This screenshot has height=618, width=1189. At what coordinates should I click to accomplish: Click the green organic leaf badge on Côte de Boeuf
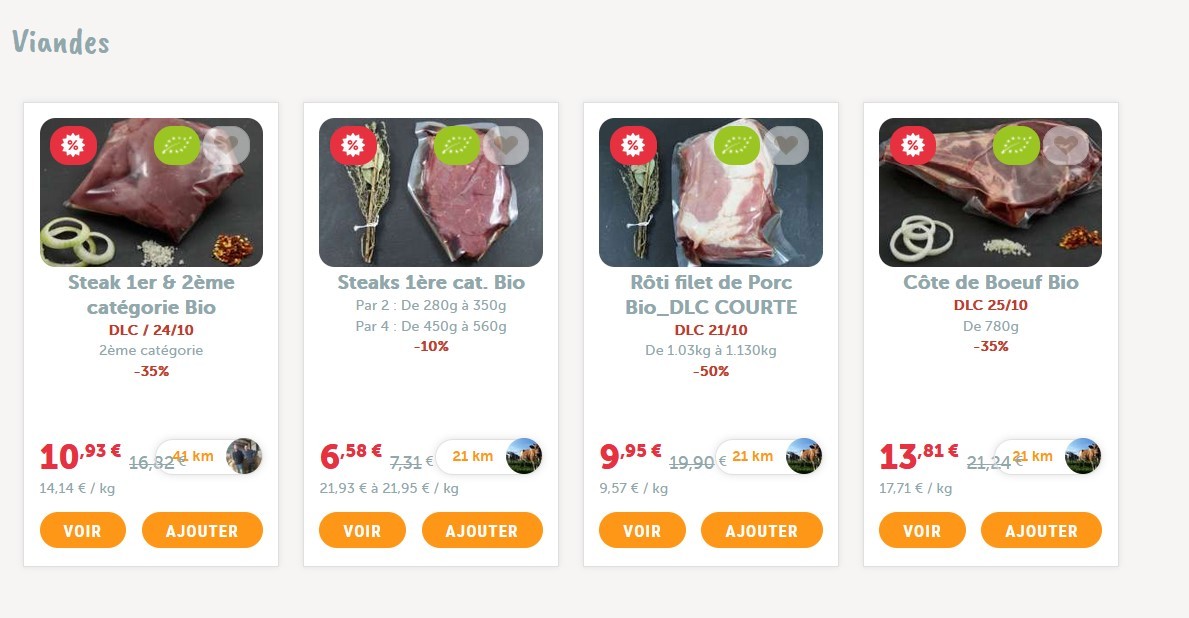point(1016,145)
